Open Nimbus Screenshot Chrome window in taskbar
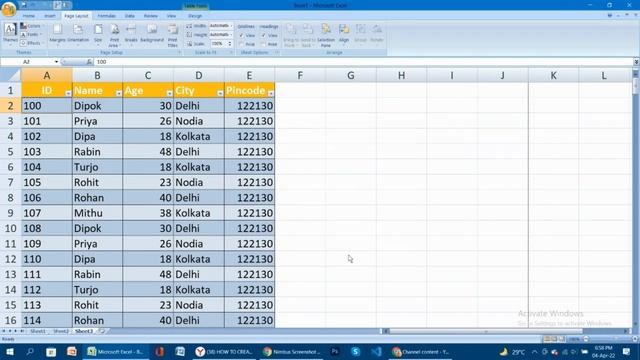The height and width of the screenshot is (360, 640). [292, 351]
